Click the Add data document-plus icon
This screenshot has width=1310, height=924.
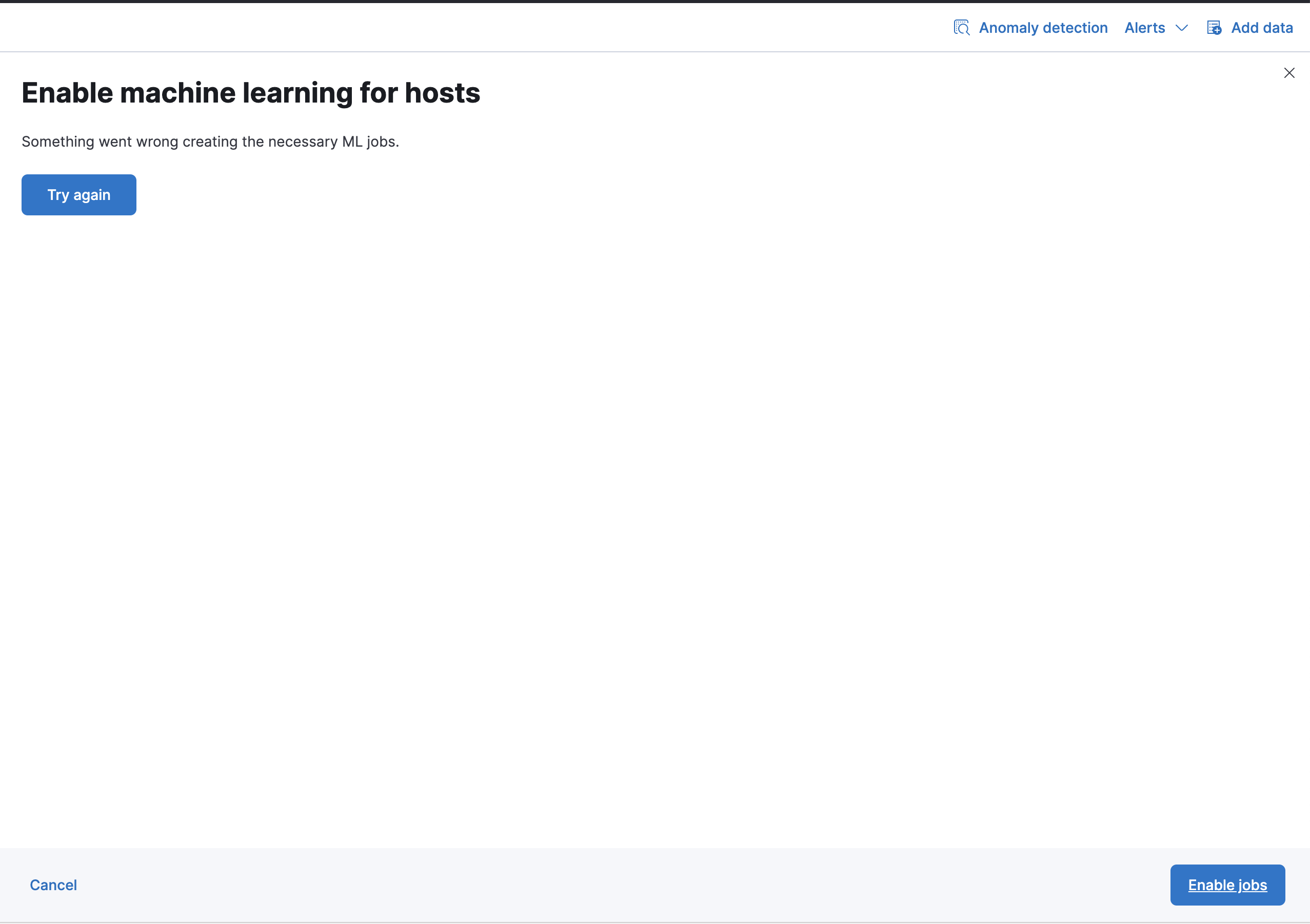(1214, 27)
